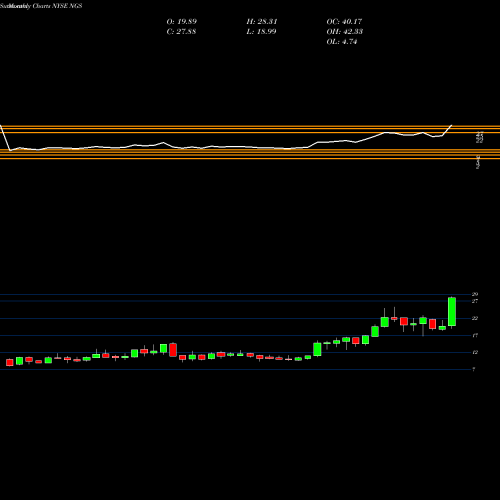
Task: Click the 'L: 18.99' low price value
Action: pos(261,32)
